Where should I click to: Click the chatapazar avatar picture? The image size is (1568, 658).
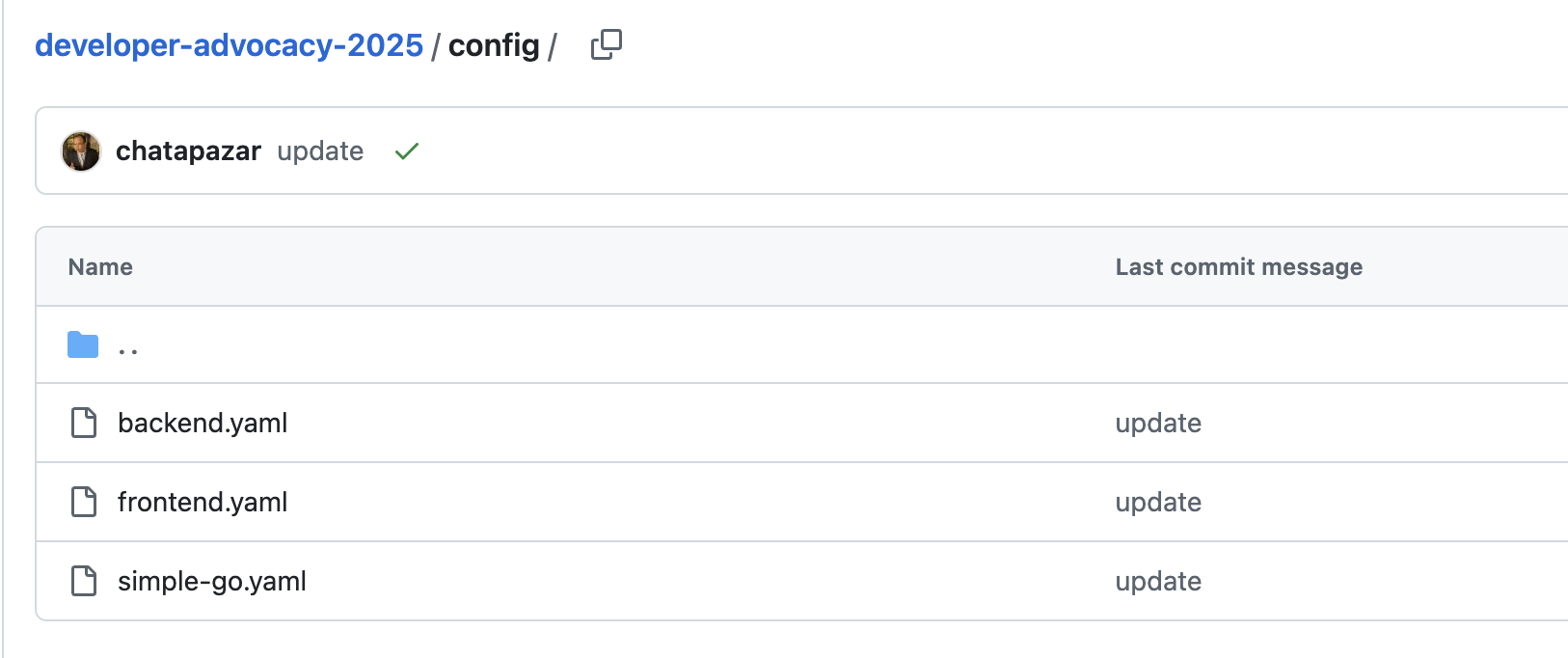coord(81,151)
